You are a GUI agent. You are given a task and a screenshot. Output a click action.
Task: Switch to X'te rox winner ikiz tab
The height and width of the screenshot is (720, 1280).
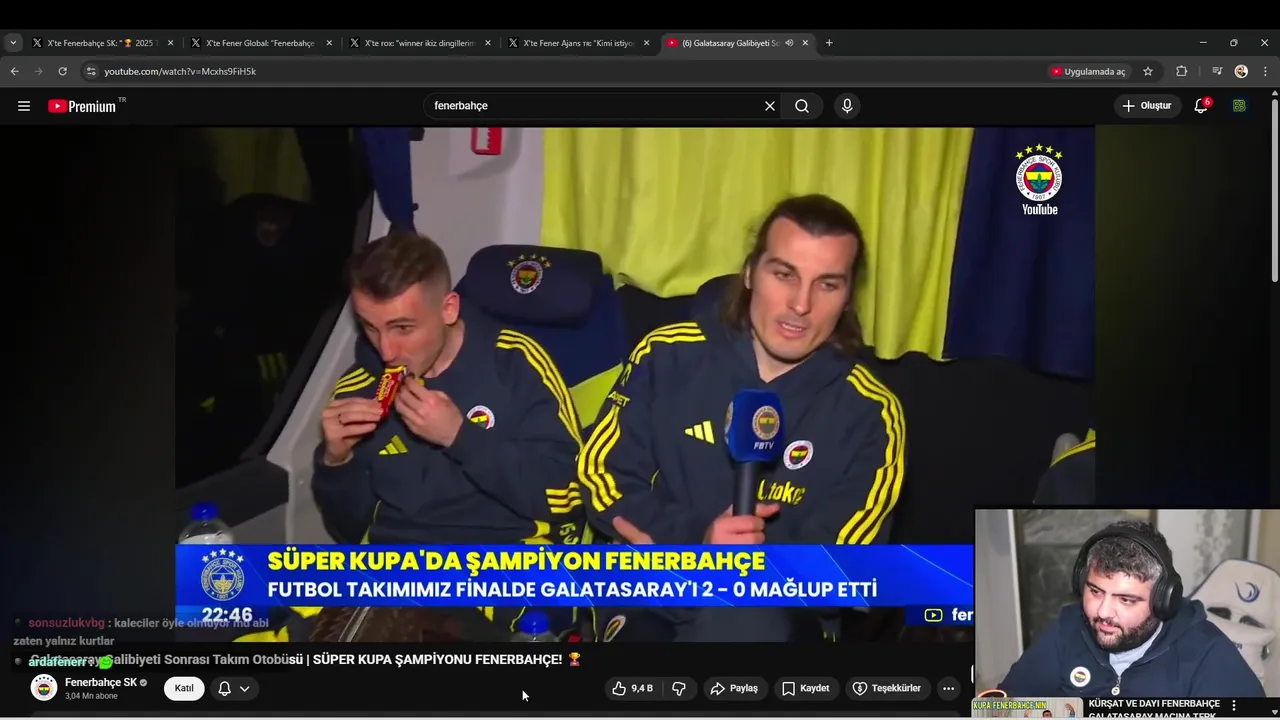click(x=421, y=43)
